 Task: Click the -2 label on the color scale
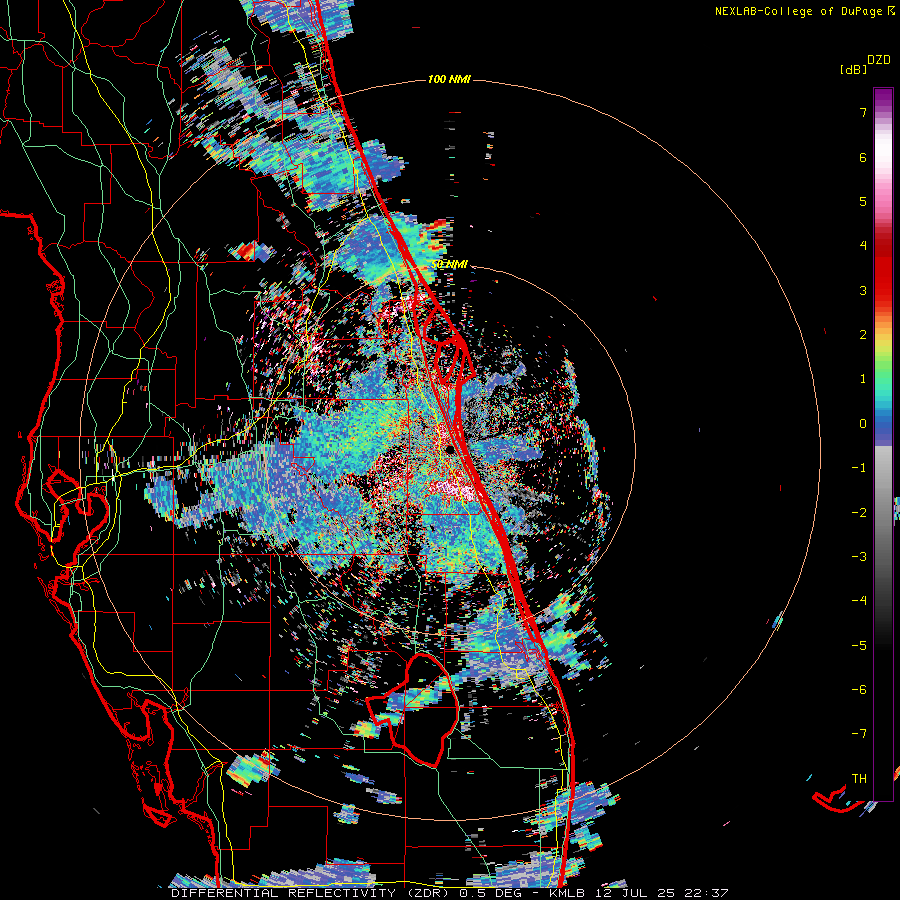click(x=859, y=513)
